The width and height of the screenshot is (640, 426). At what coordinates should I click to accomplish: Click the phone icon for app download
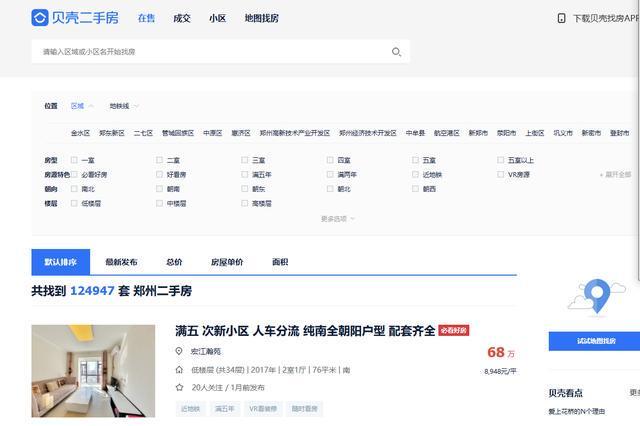click(562, 18)
